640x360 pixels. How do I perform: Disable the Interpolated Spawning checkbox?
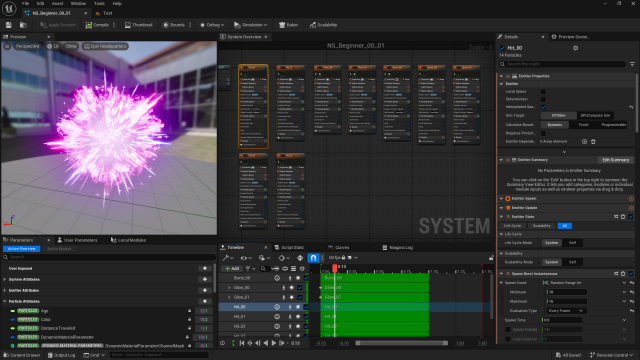(x=543, y=107)
